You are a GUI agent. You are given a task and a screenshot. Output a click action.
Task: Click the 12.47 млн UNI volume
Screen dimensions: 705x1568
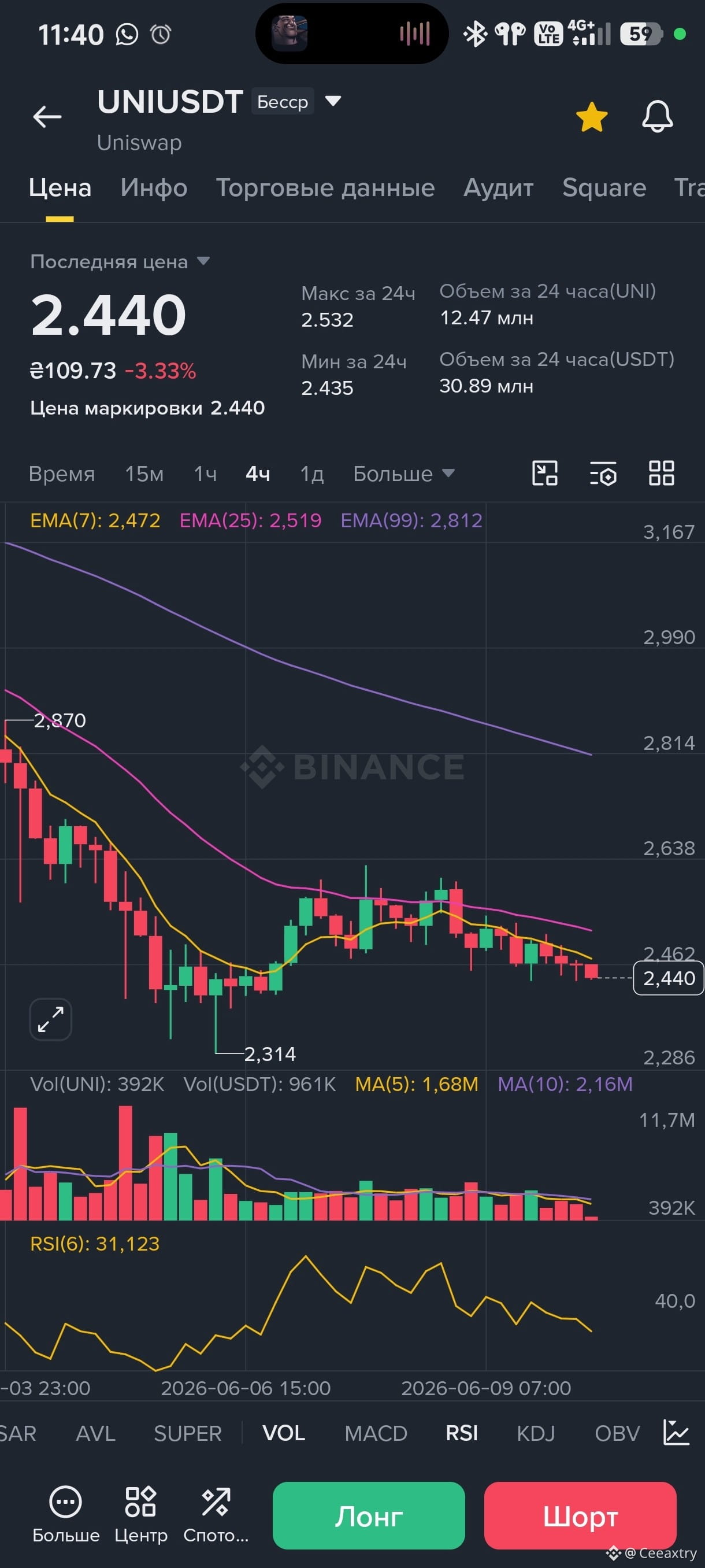coord(487,318)
